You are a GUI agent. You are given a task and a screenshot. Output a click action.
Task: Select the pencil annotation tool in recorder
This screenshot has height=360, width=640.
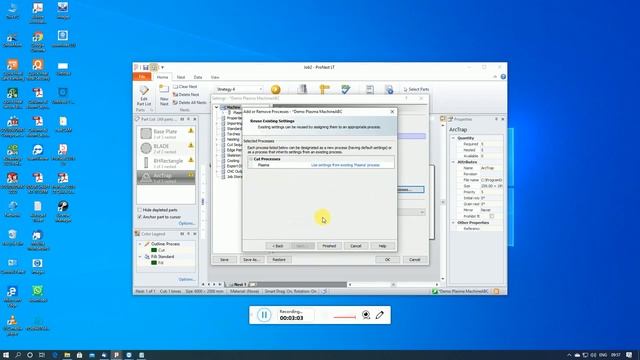pyautogui.click(x=380, y=315)
